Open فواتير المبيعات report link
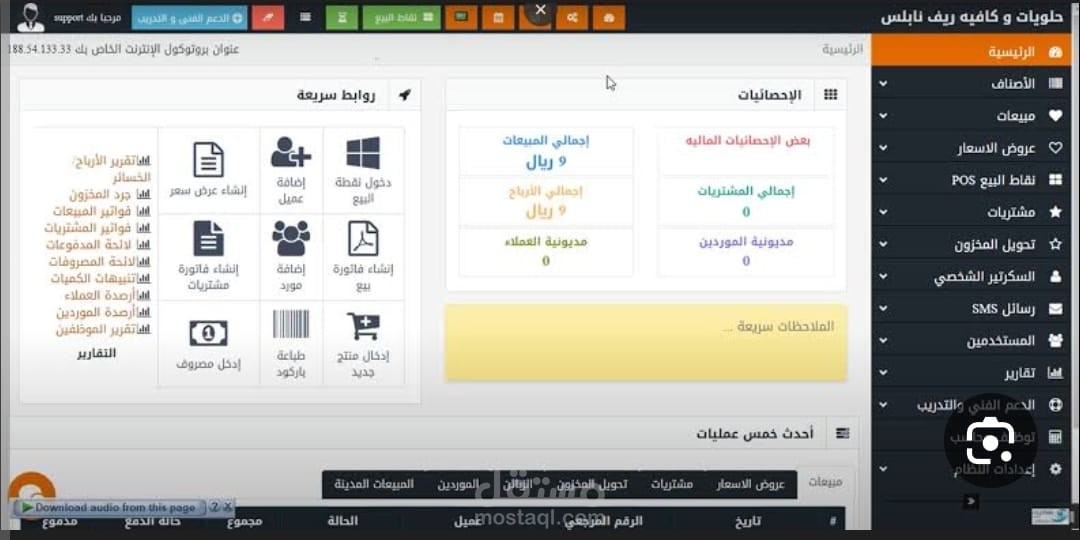Screen dimensions: 1080x540 coord(101,211)
